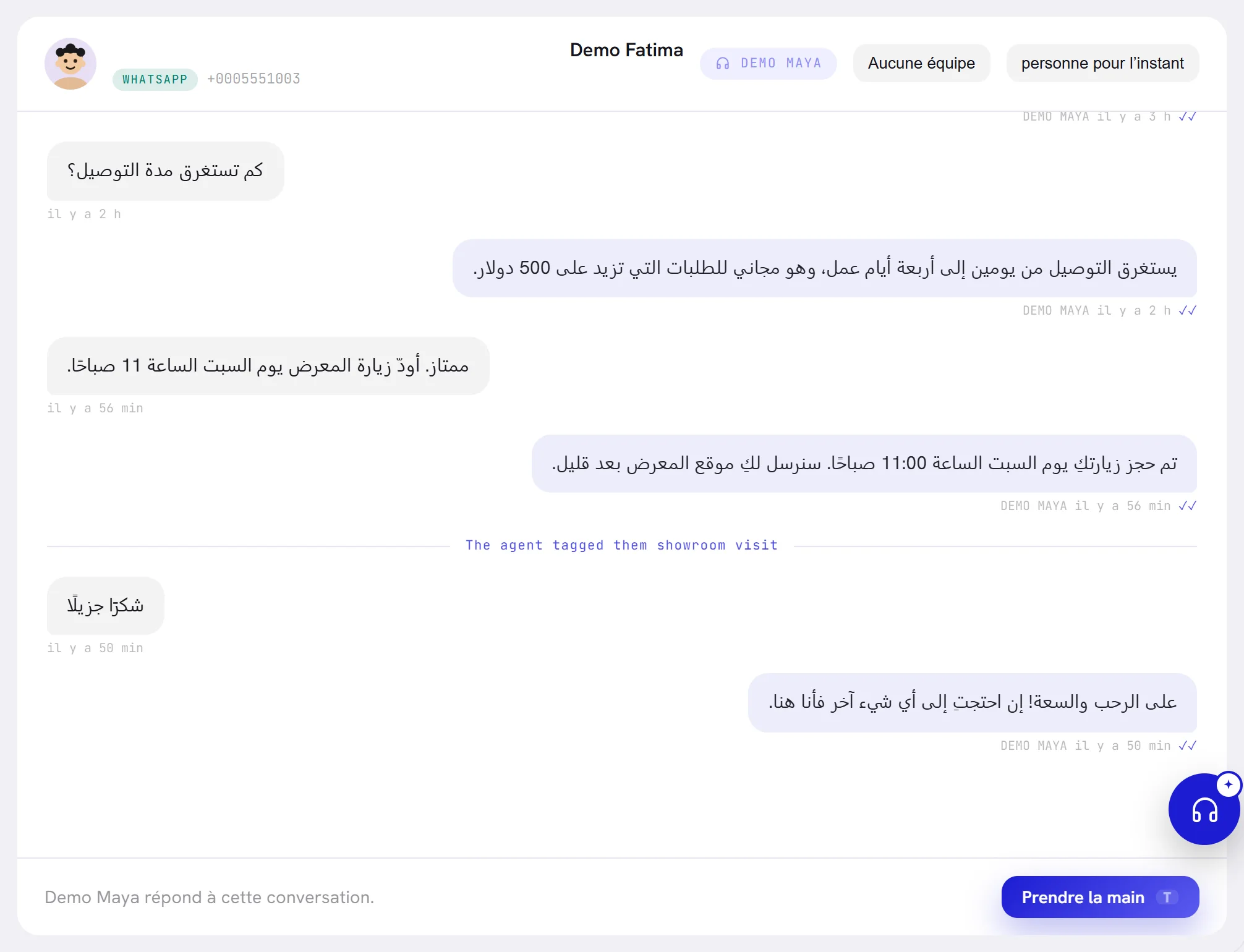The height and width of the screenshot is (952, 1244).
Task: Click the final welcome reply from Demo Maya
Action: (x=972, y=703)
